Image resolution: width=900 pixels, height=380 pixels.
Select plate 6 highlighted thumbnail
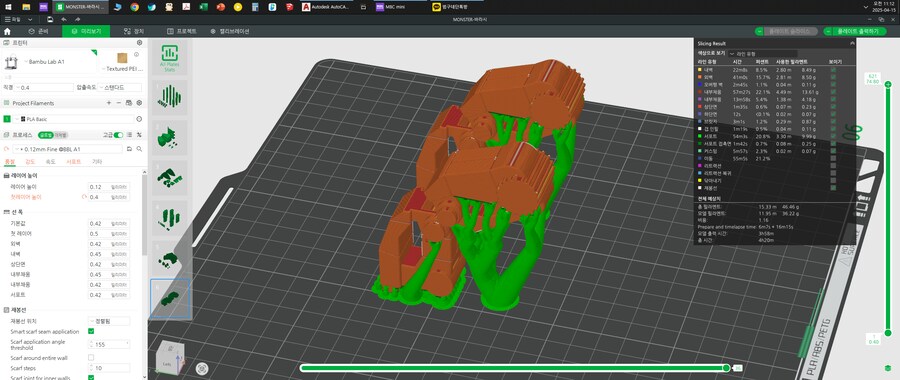pos(170,298)
